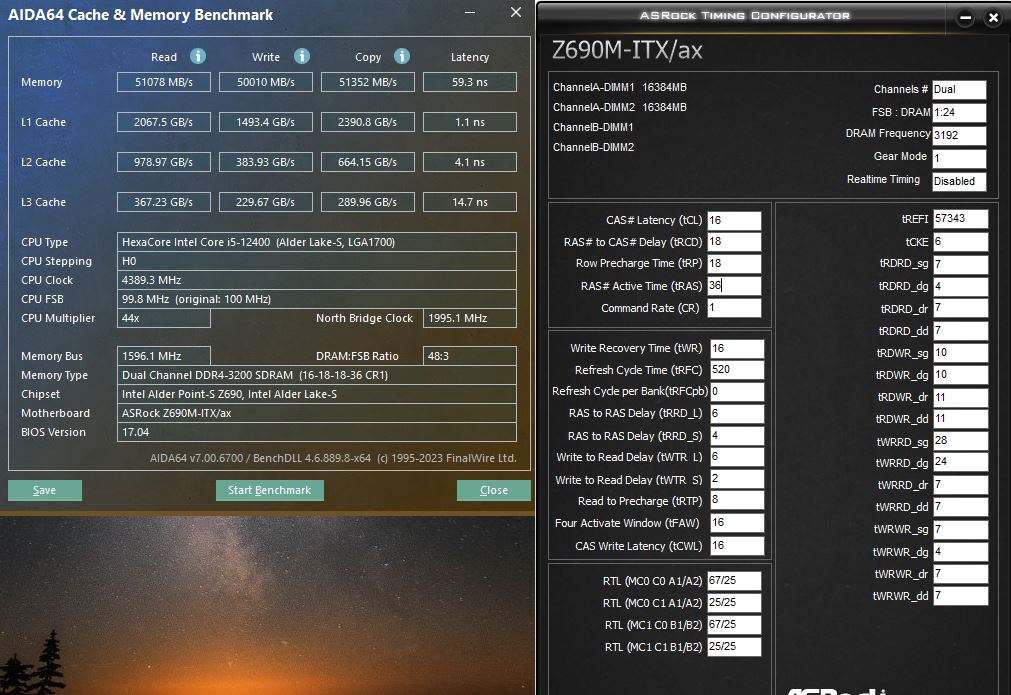Click the CPU Type field in AIDA64

(317, 242)
